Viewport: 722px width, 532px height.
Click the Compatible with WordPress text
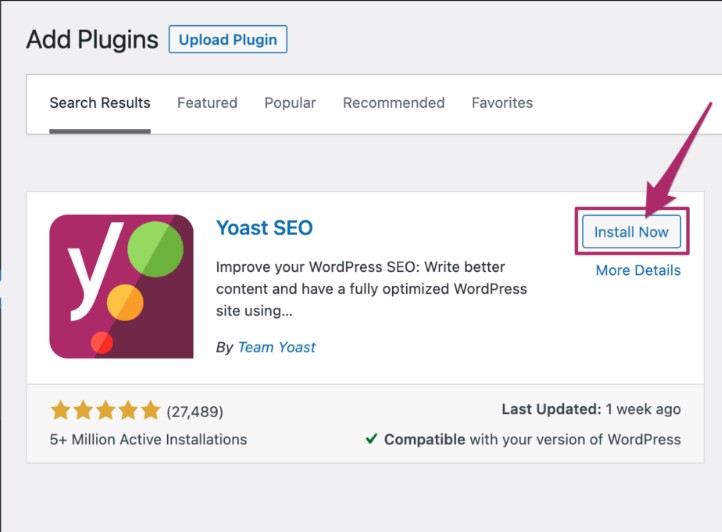click(532, 439)
